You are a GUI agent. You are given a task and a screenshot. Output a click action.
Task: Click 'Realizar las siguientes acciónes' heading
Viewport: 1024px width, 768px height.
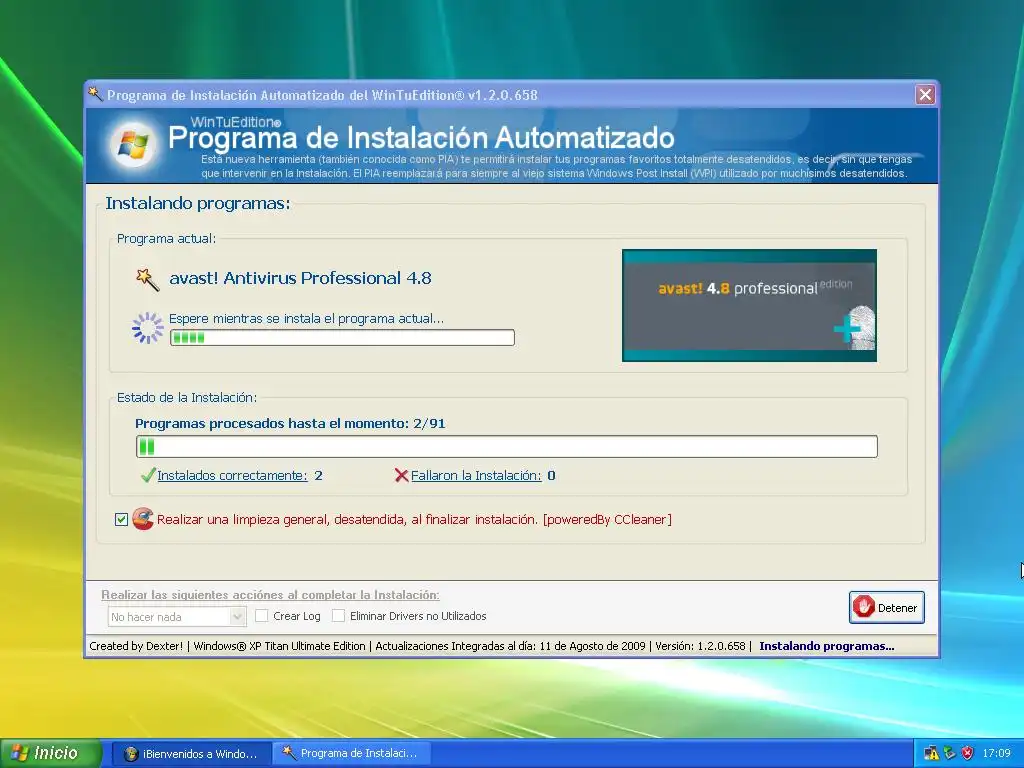(x=270, y=595)
